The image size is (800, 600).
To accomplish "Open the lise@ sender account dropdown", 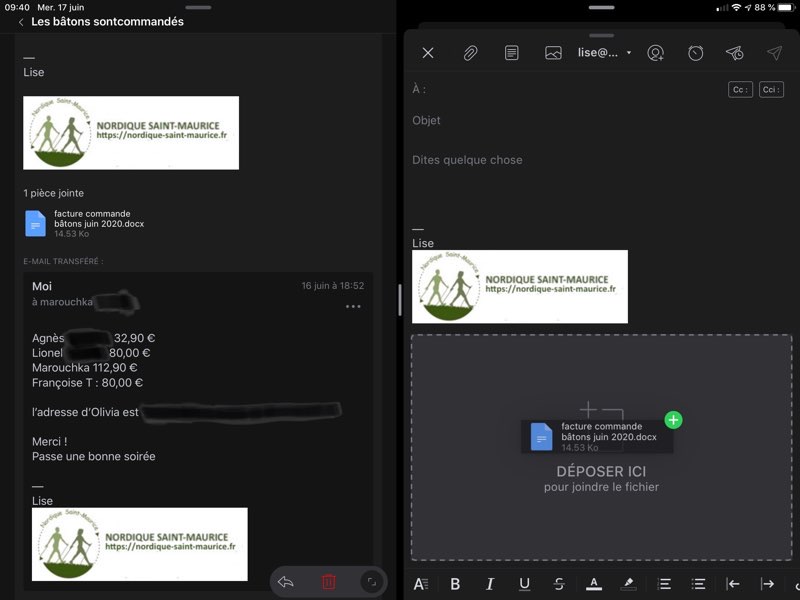I will pyautogui.click(x=605, y=53).
